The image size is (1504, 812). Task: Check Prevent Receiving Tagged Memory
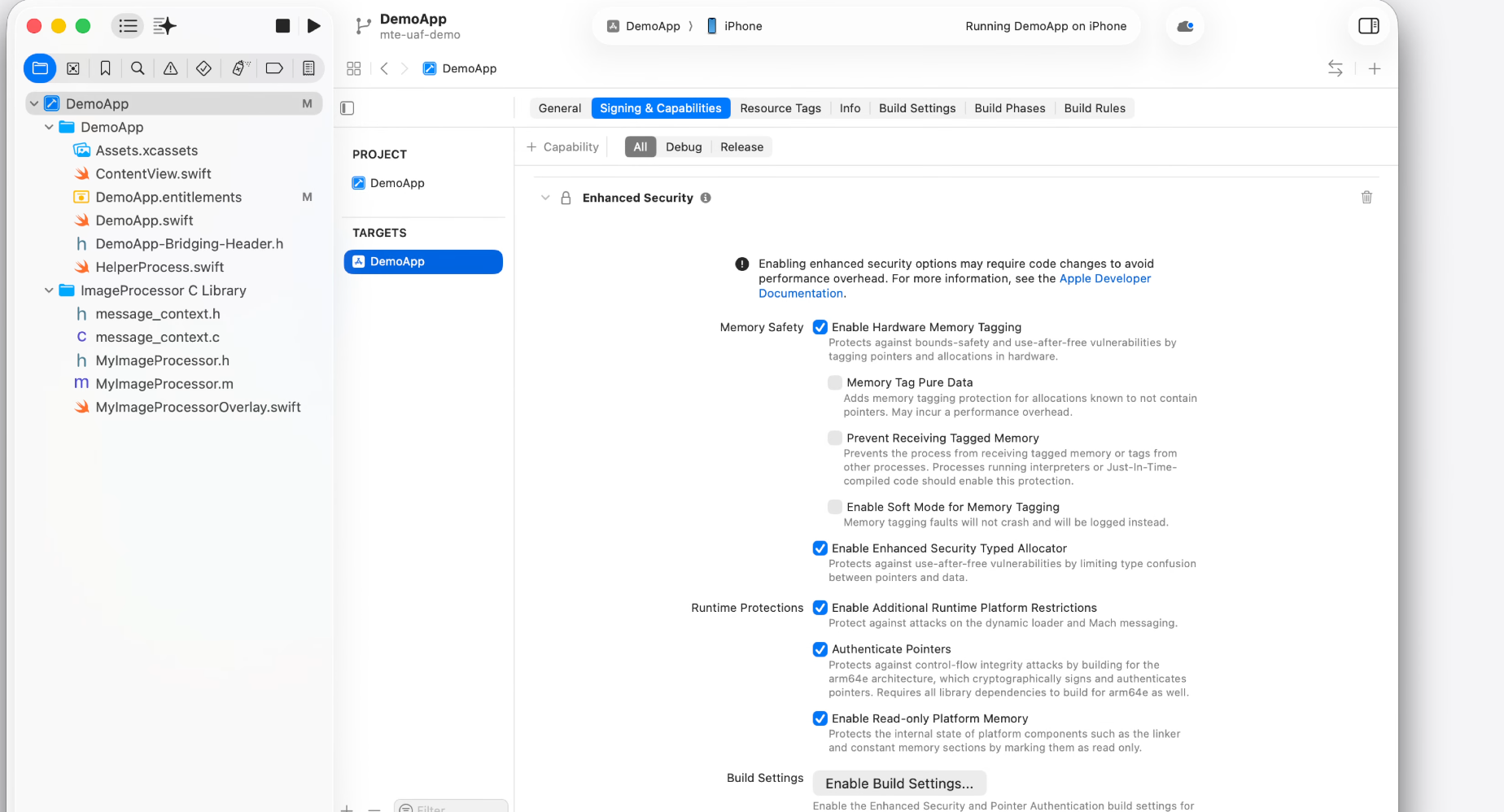point(835,438)
